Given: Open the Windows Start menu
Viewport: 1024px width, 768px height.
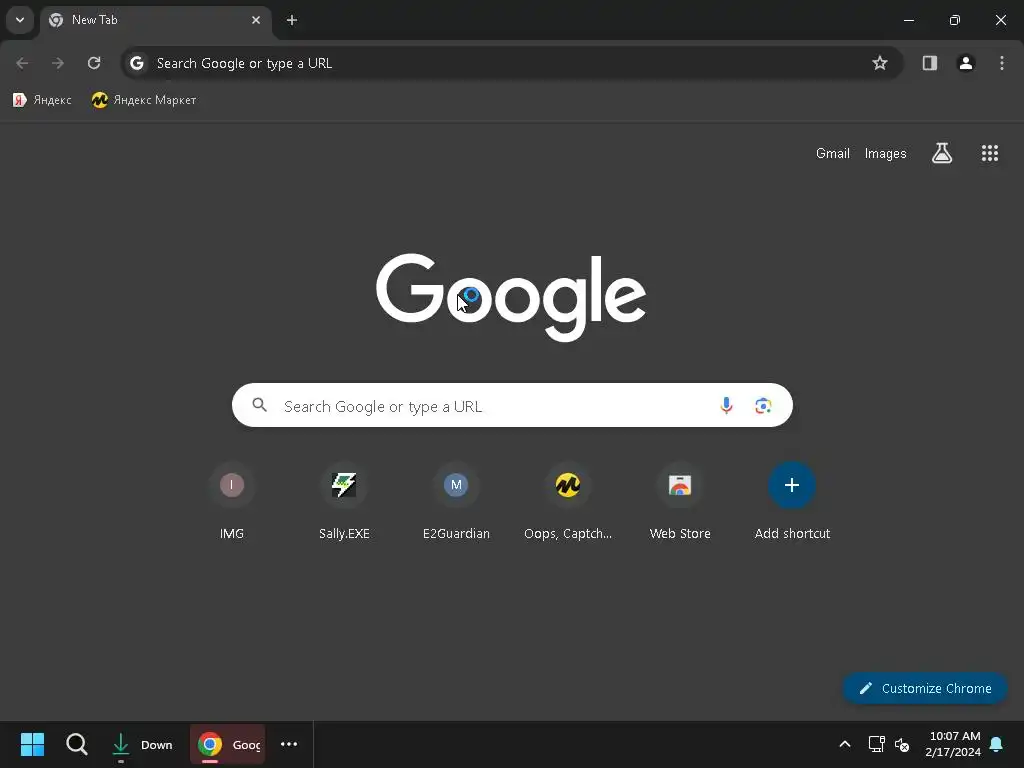Looking at the screenshot, I should tap(32, 744).
